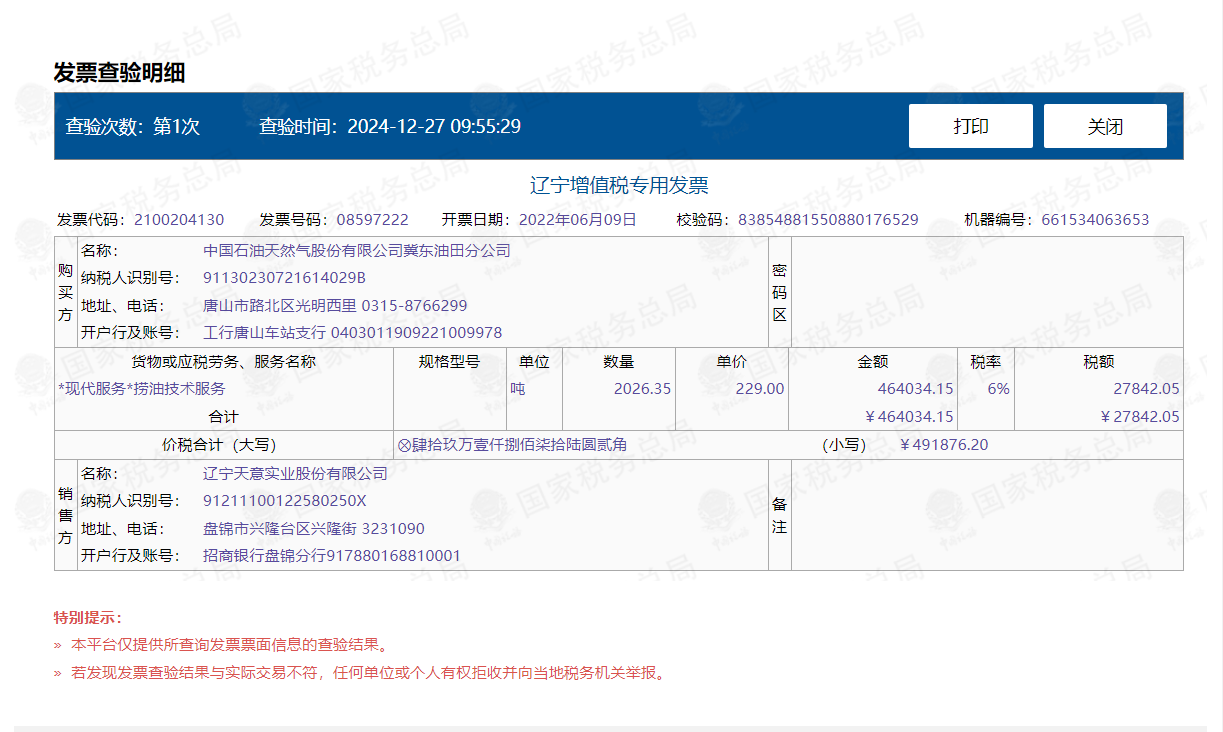Click the 6% tax rate cell
Image resolution: width=1223 pixels, height=732 pixels.
point(998,389)
